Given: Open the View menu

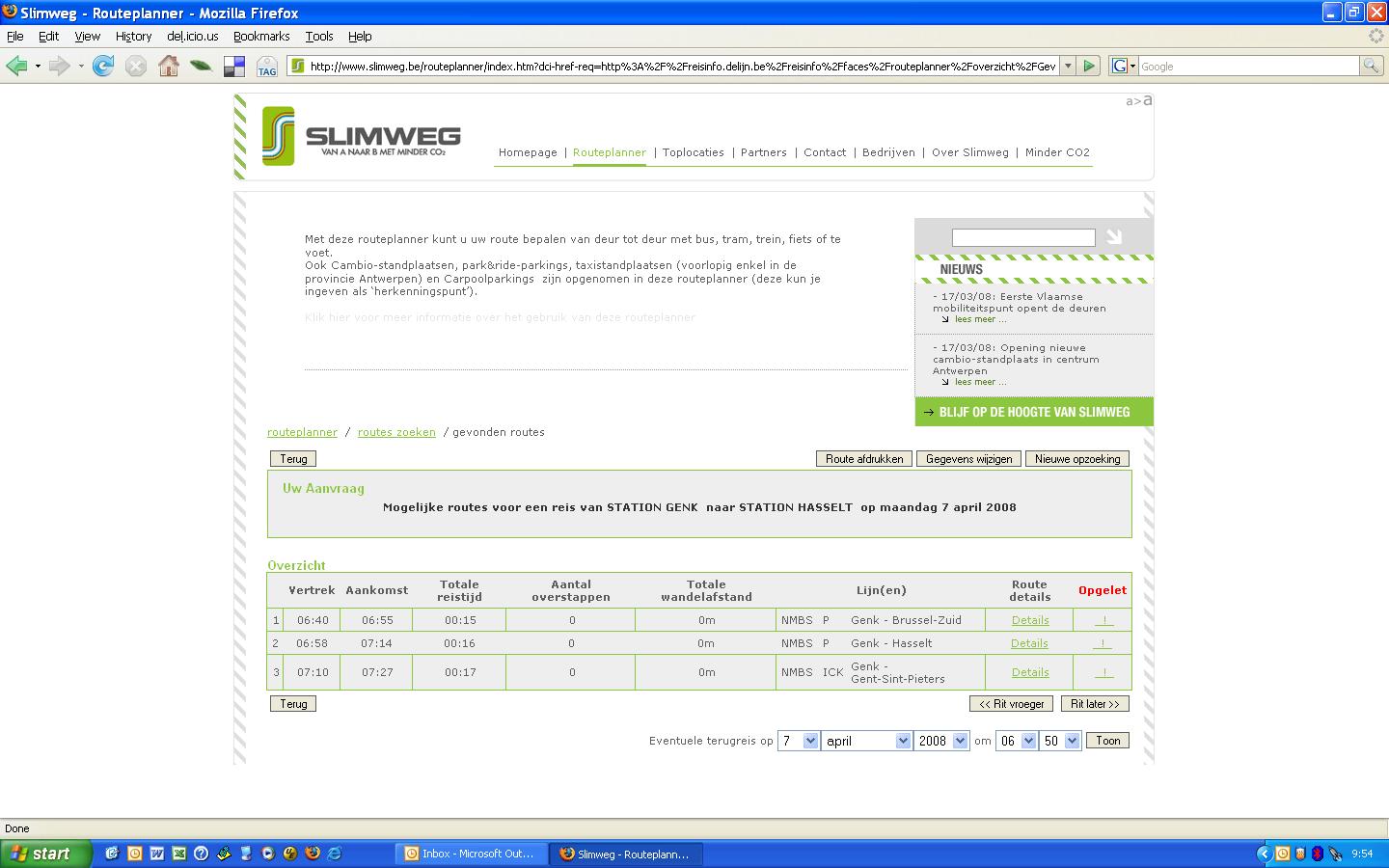Looking at the screenshot, I should (x=87, y=36).
